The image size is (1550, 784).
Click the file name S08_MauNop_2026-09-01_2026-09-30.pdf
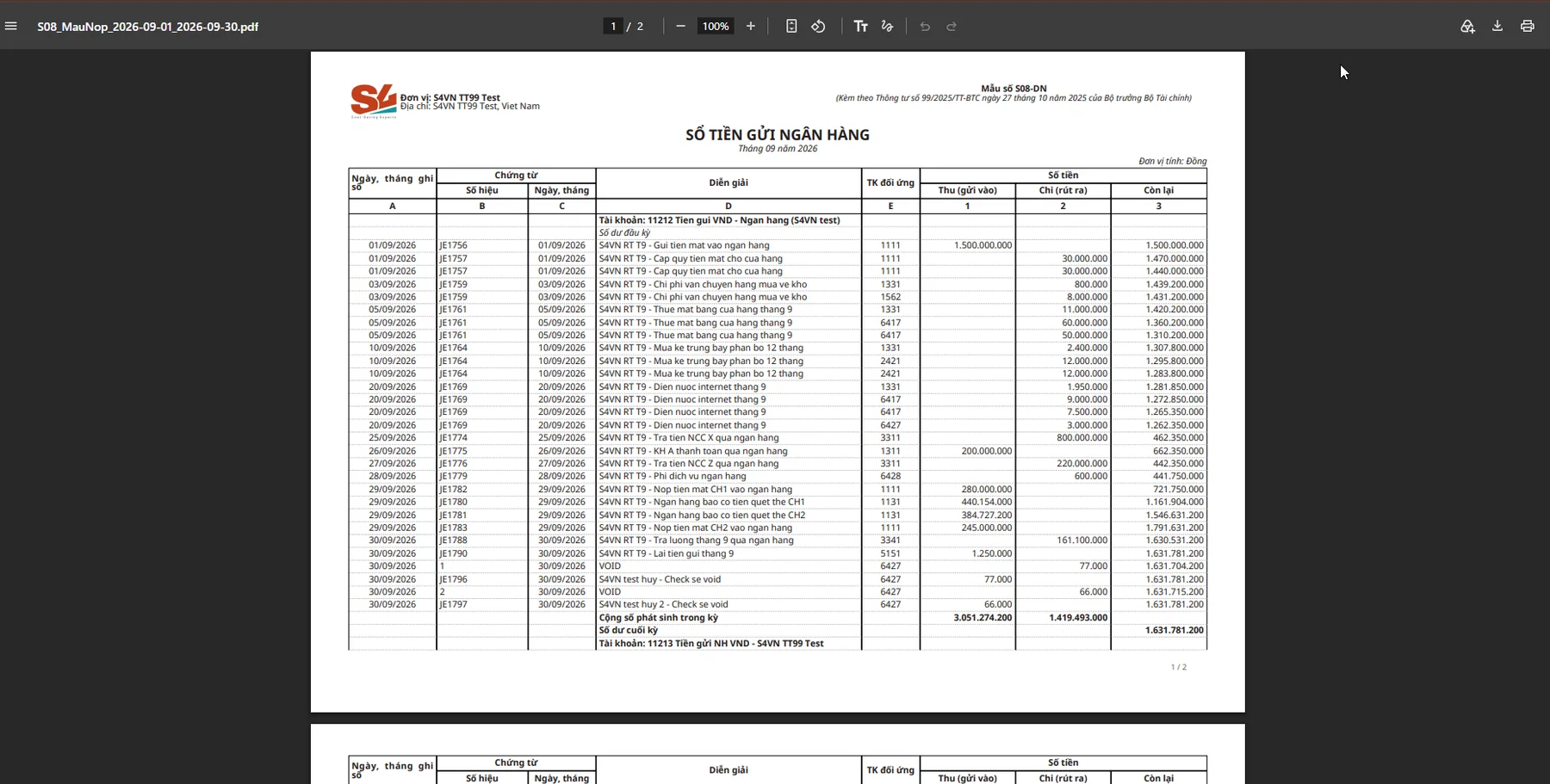pyautogui.click(x=147, y=27)
